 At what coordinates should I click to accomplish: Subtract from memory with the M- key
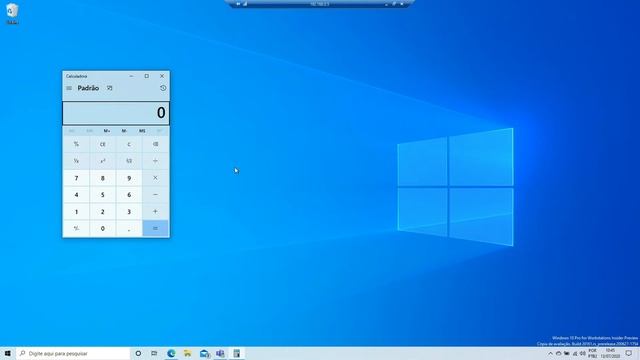[124, 131]
